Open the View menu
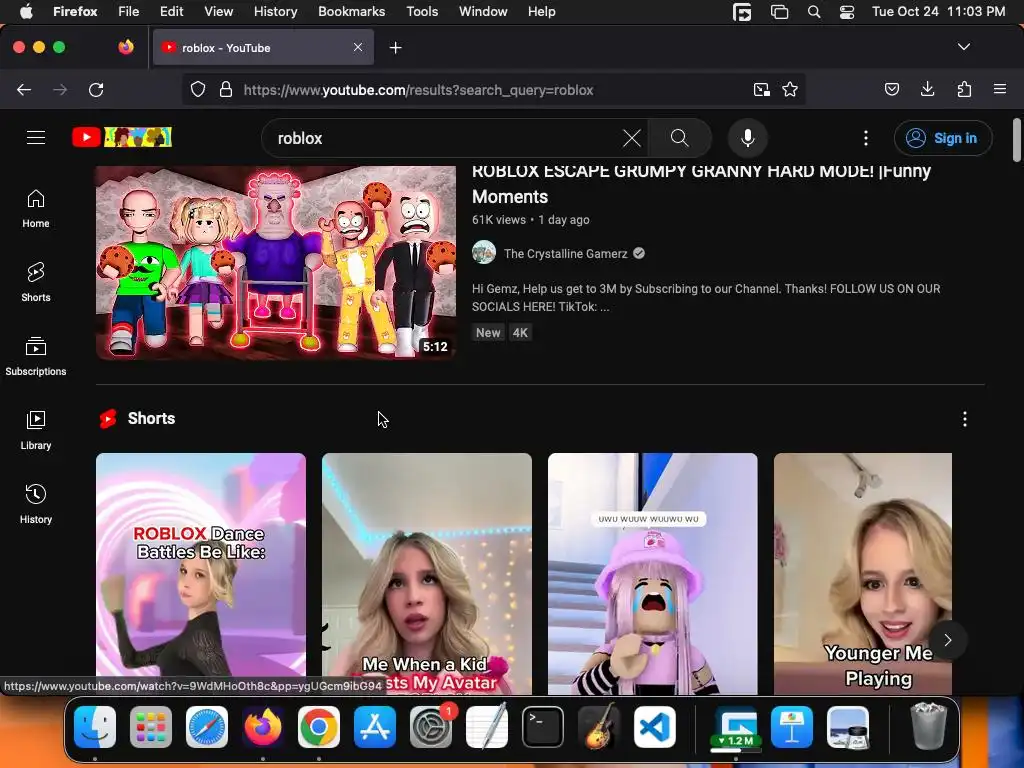Screen dimensions: 1024x768 point(218,12)
